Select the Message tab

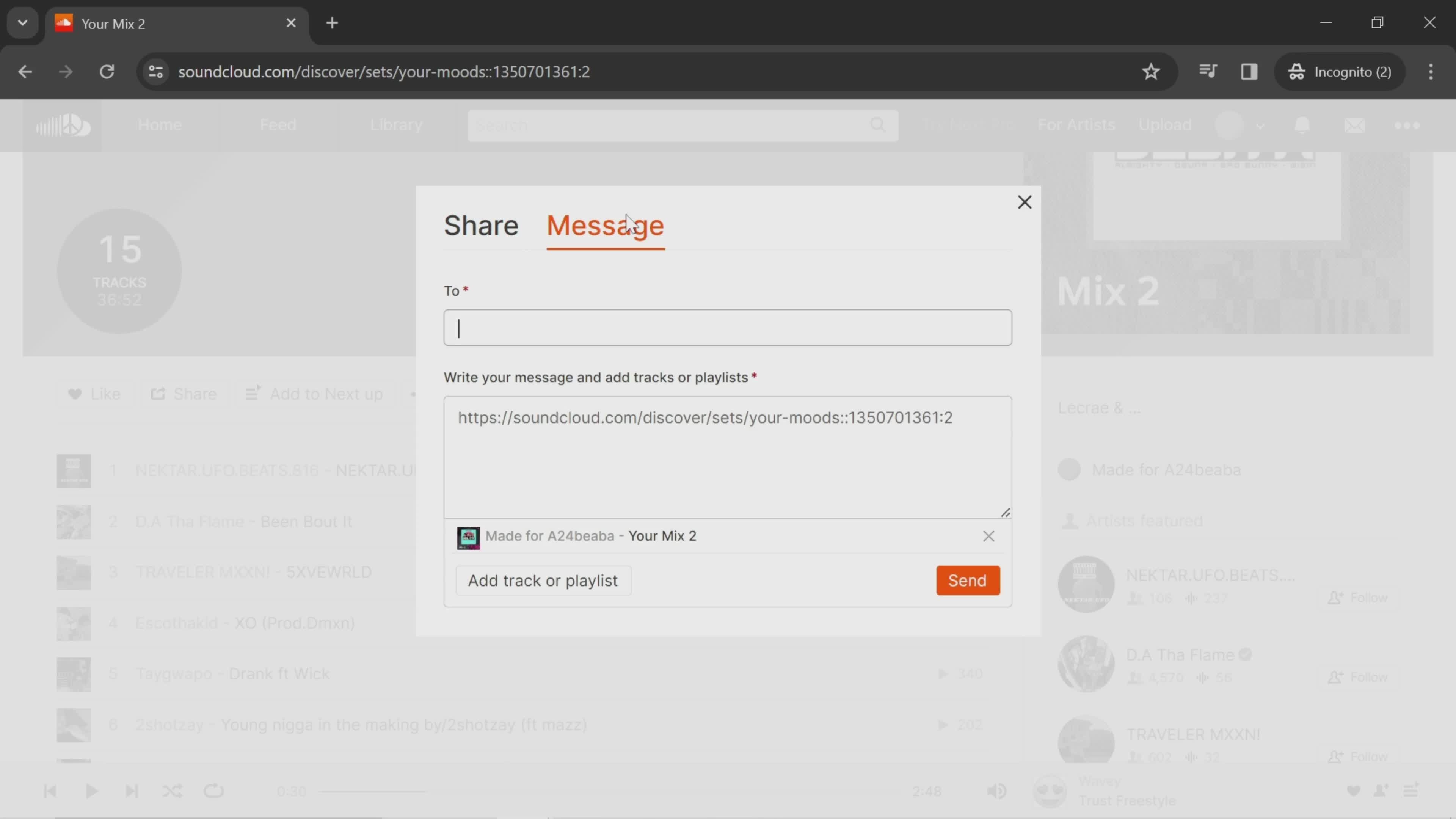605,224
